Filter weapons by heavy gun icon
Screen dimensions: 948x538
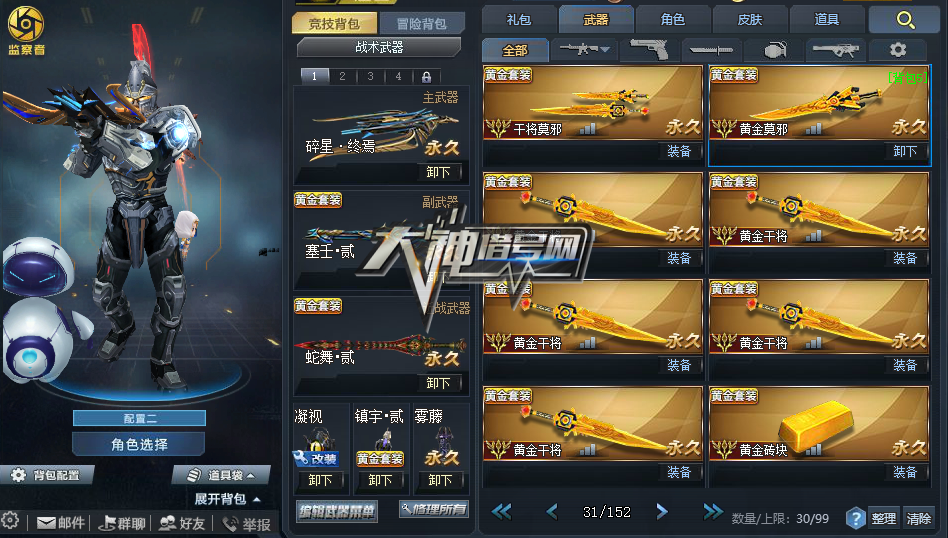(836, 50)
